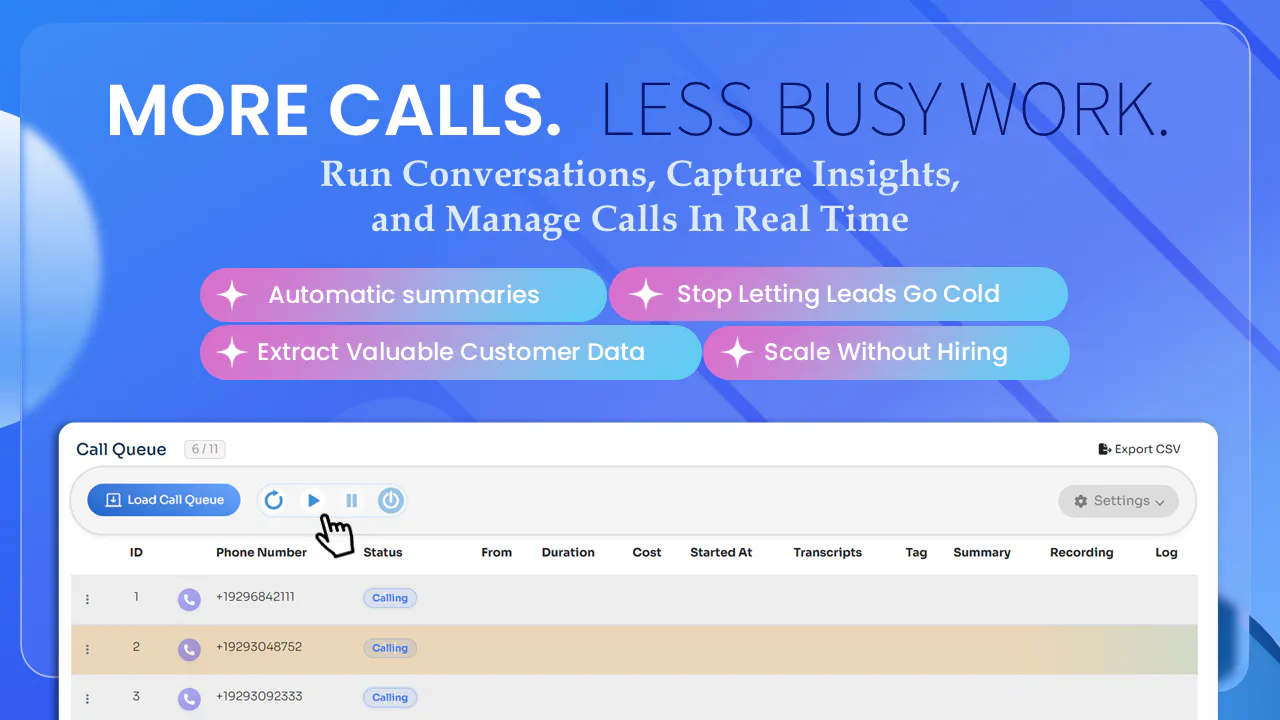Open the row menu for call ID 1
The image size is (1280, 720).
click(x=87, y=599)
